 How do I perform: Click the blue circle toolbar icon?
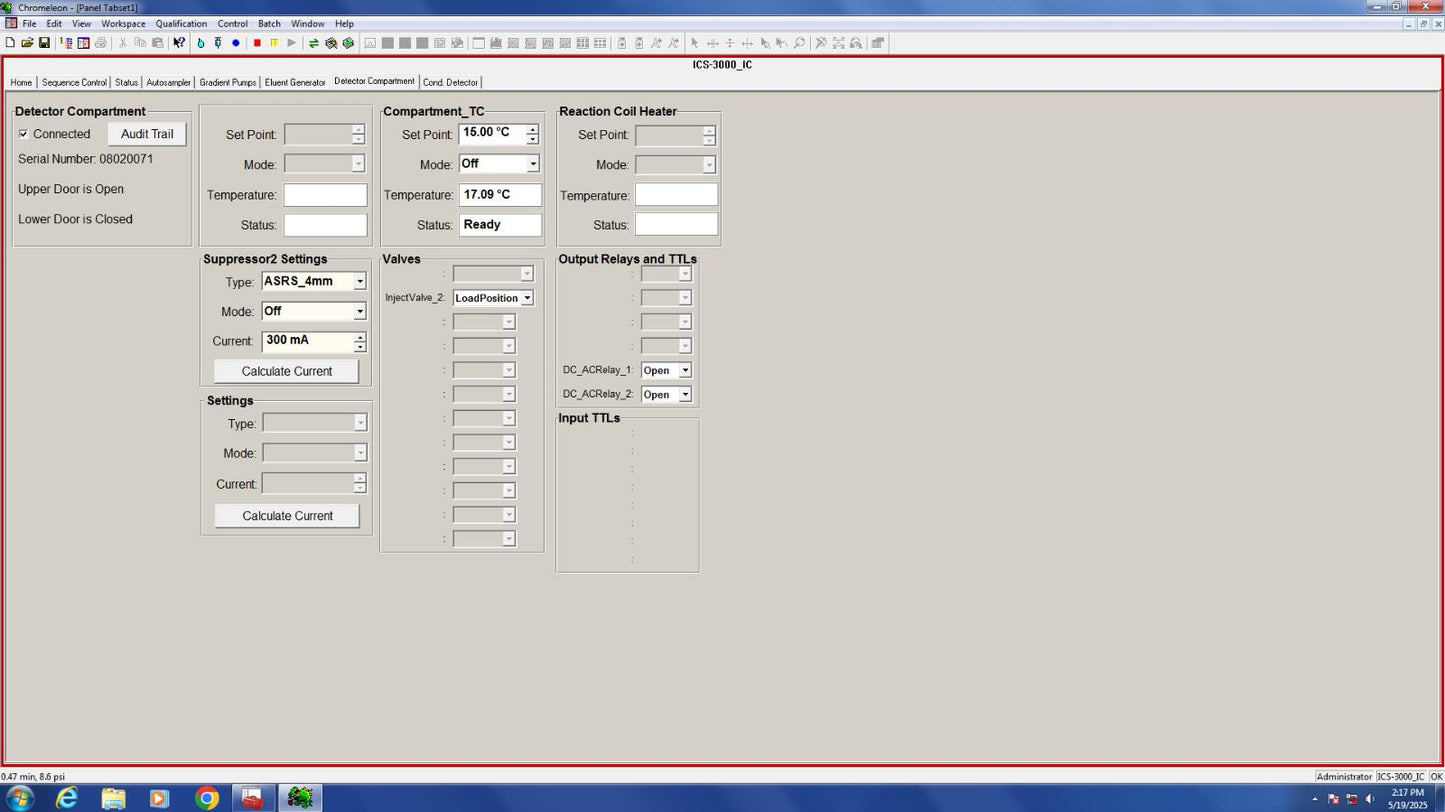pyautogui.click(x=236, y=43)
